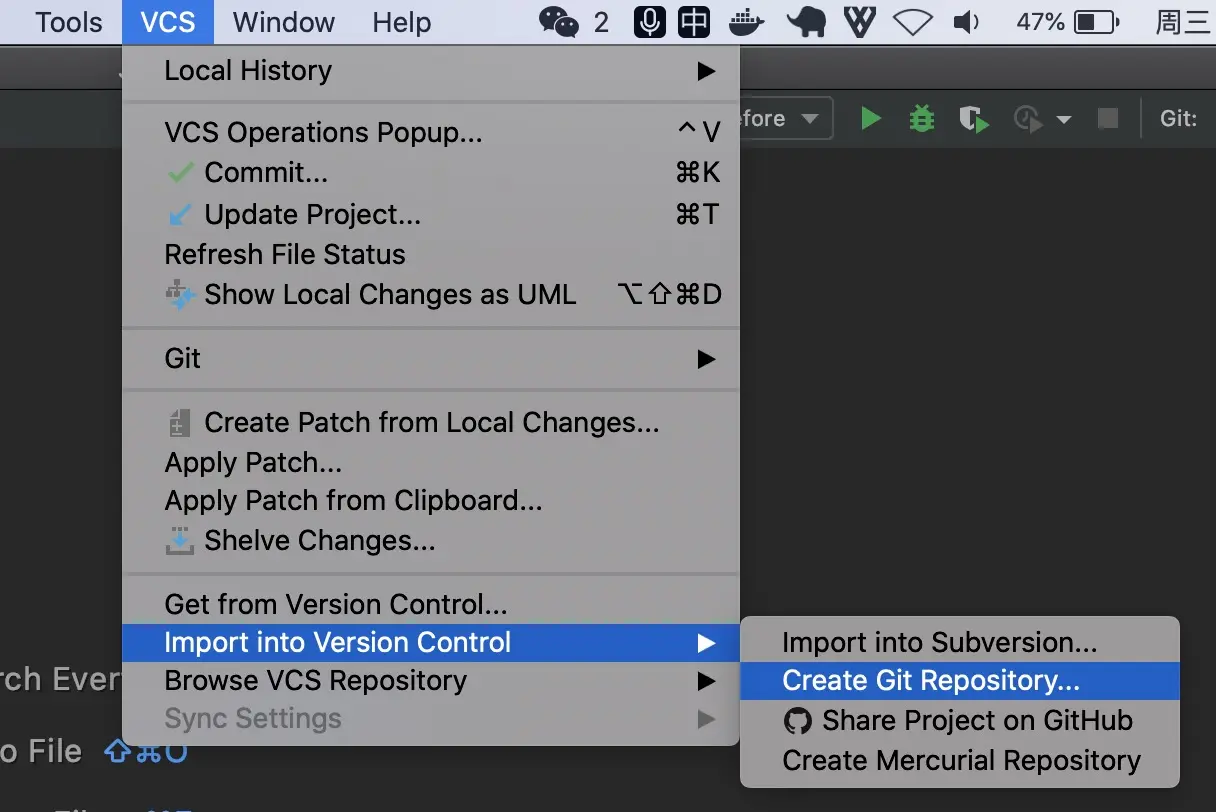Click the green Run button in toolbar
Screen dimensions: 1216x812
point(871,119)
